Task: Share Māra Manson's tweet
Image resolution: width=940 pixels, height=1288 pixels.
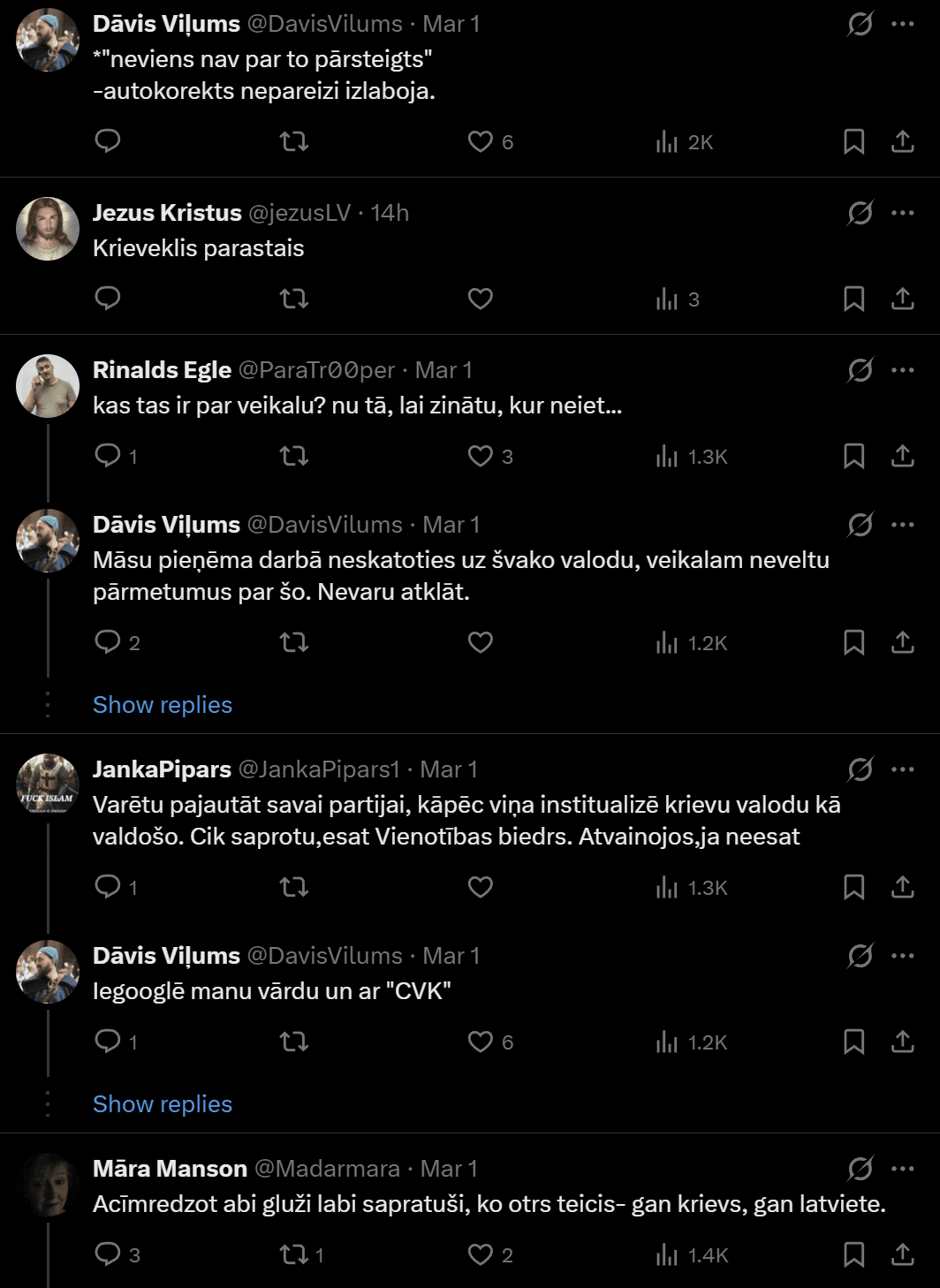Action: click(x=902, y=1254)
